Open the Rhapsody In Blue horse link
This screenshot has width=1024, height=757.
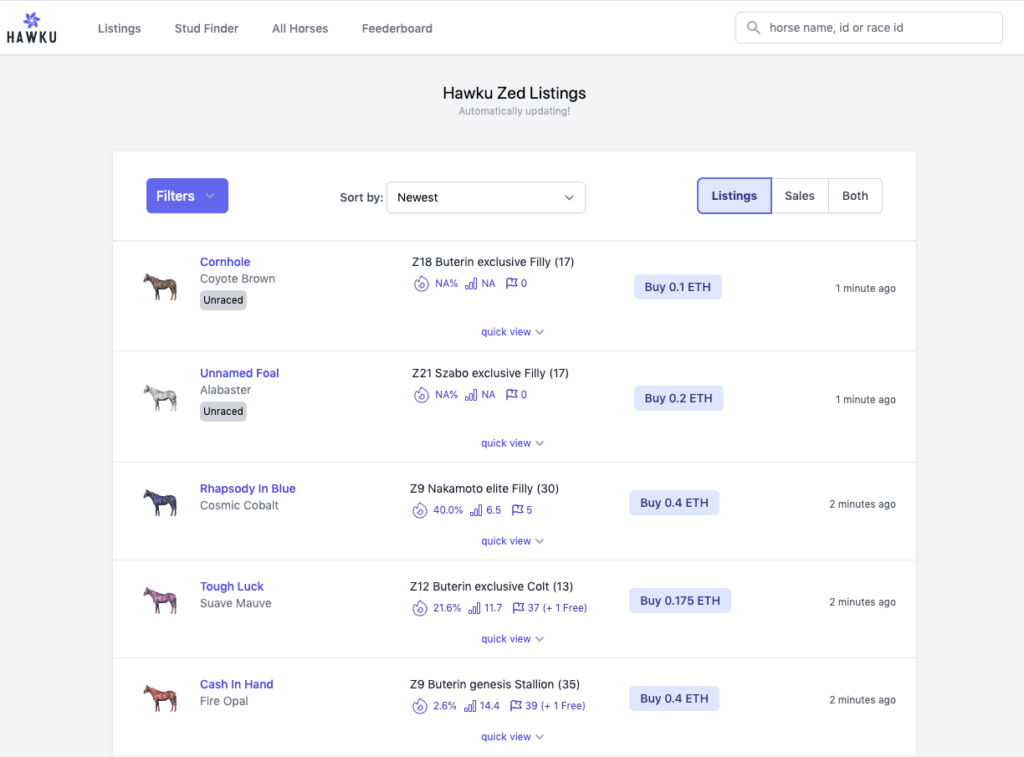247,488
